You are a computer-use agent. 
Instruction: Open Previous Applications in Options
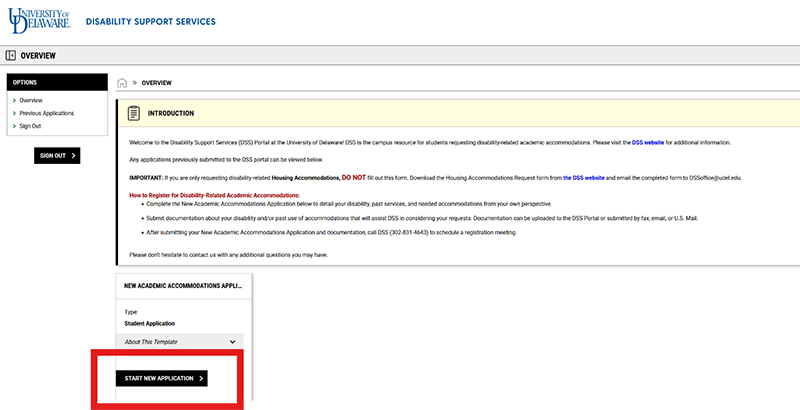(x=46, y=113)
